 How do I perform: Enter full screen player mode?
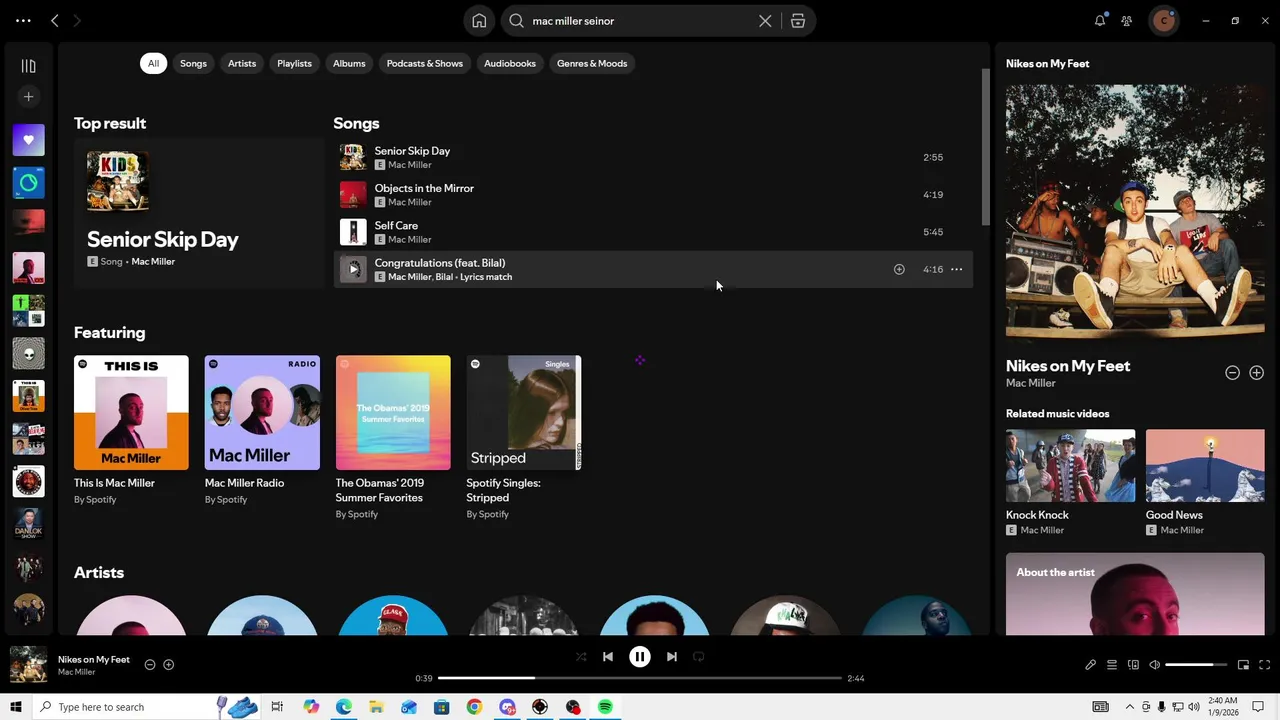tap(1264, 665)
